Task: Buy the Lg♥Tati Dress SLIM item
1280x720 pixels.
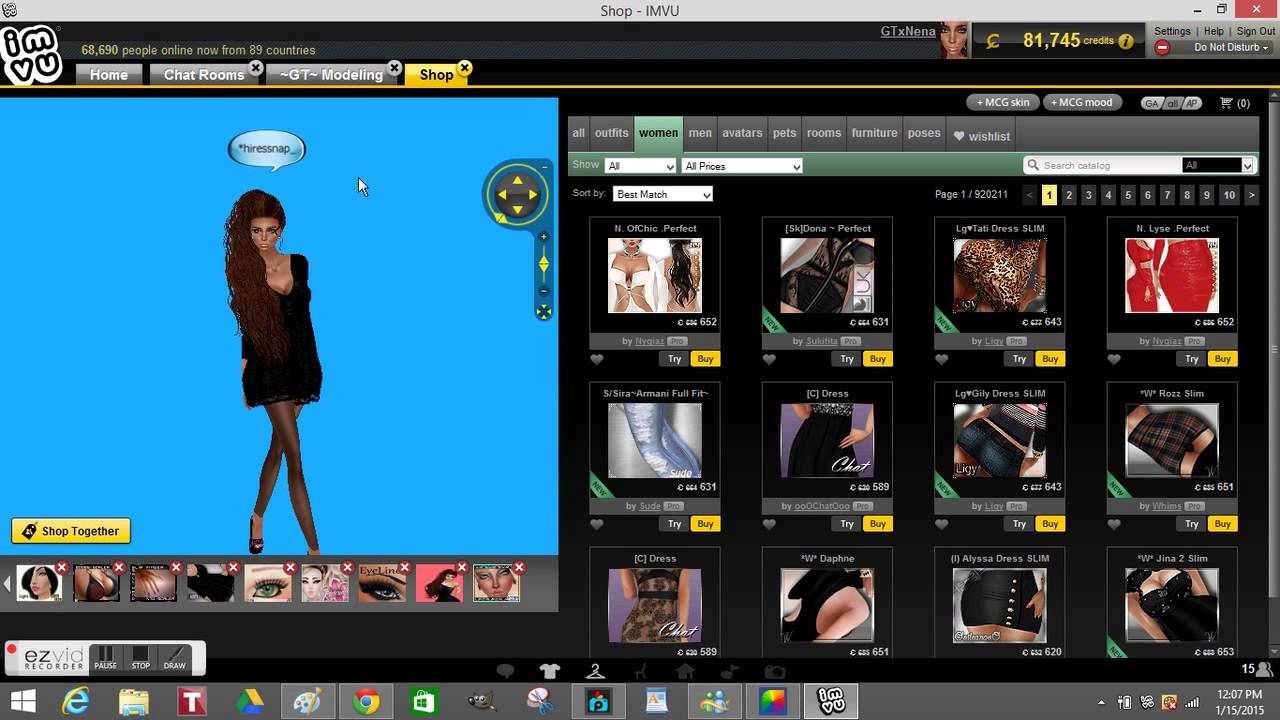Action: pos(1050,359)
